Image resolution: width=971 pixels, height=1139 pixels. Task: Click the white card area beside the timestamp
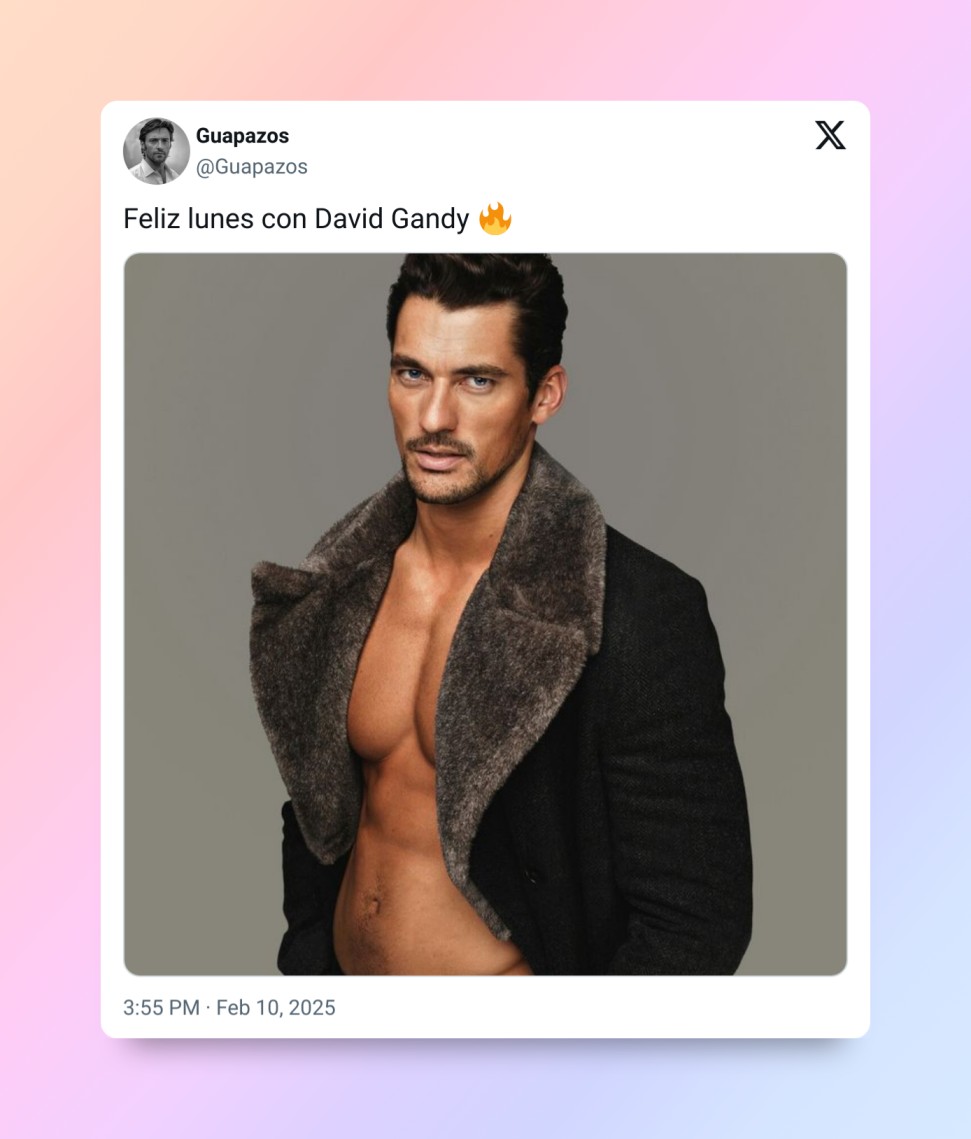tap(596, 1008)
